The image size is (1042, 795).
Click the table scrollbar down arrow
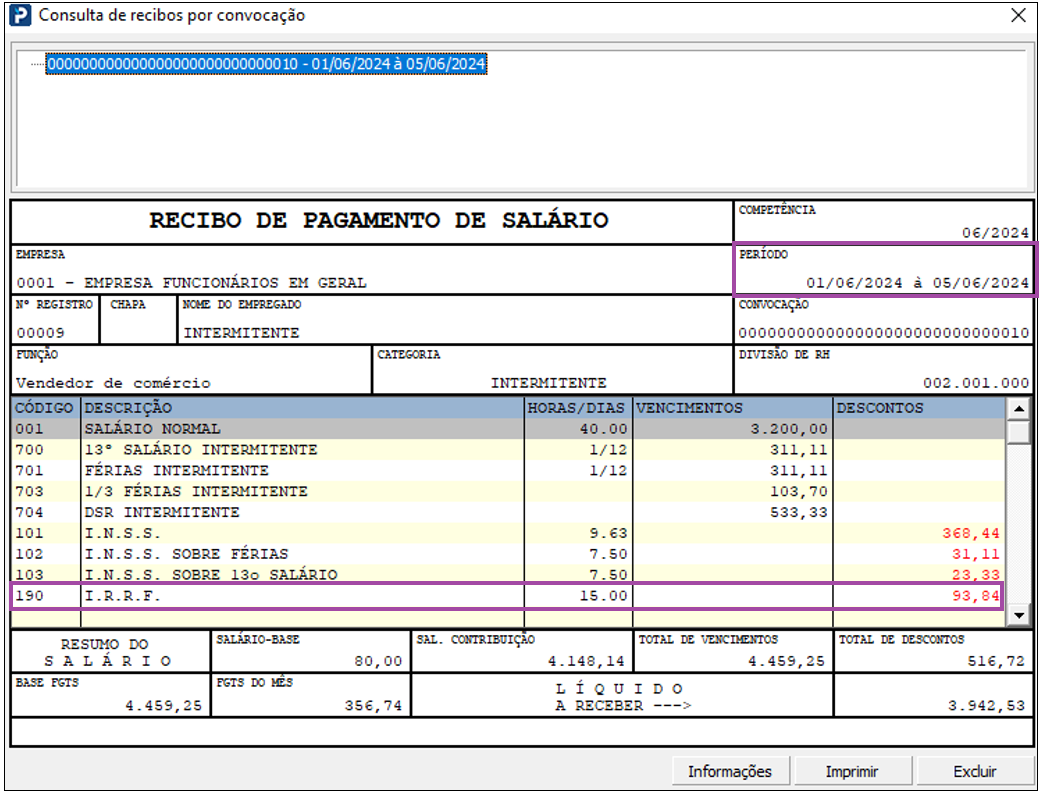pos(1019,616)
